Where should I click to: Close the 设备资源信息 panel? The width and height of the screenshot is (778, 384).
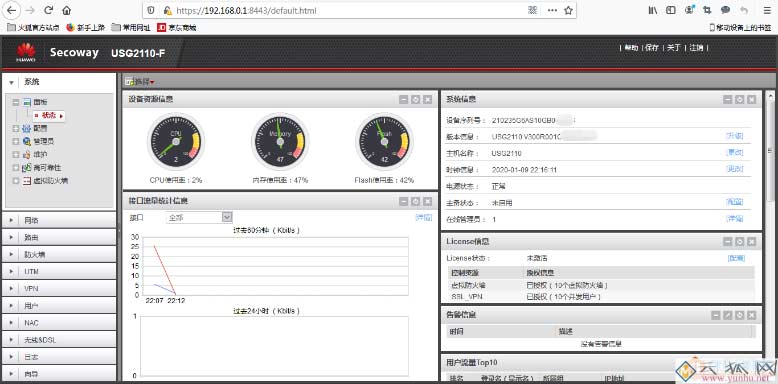[x=427, y=100]
